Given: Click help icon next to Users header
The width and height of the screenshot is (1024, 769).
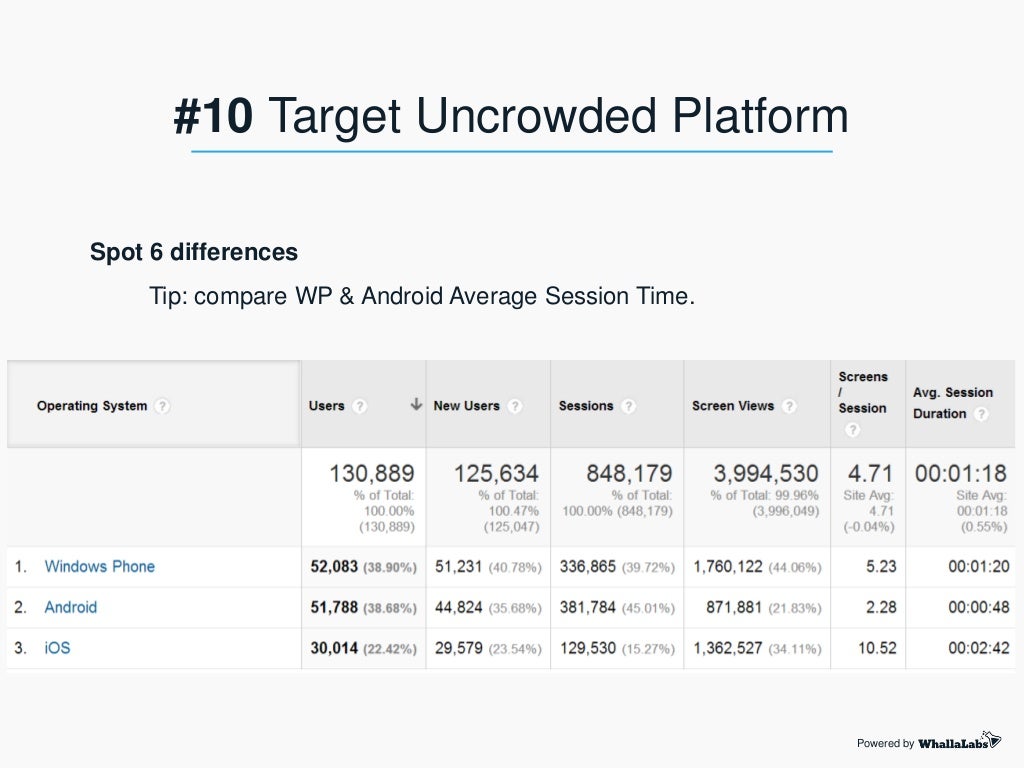Looking at the screenshot, I should (359, 406).
